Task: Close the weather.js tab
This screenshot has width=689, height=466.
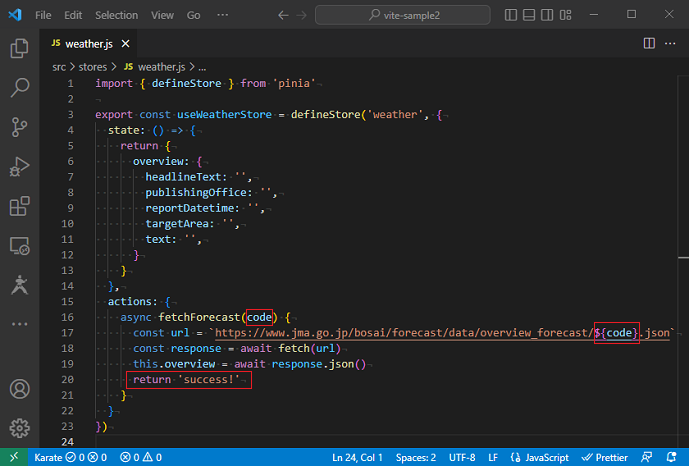Action: coord(125,43)
